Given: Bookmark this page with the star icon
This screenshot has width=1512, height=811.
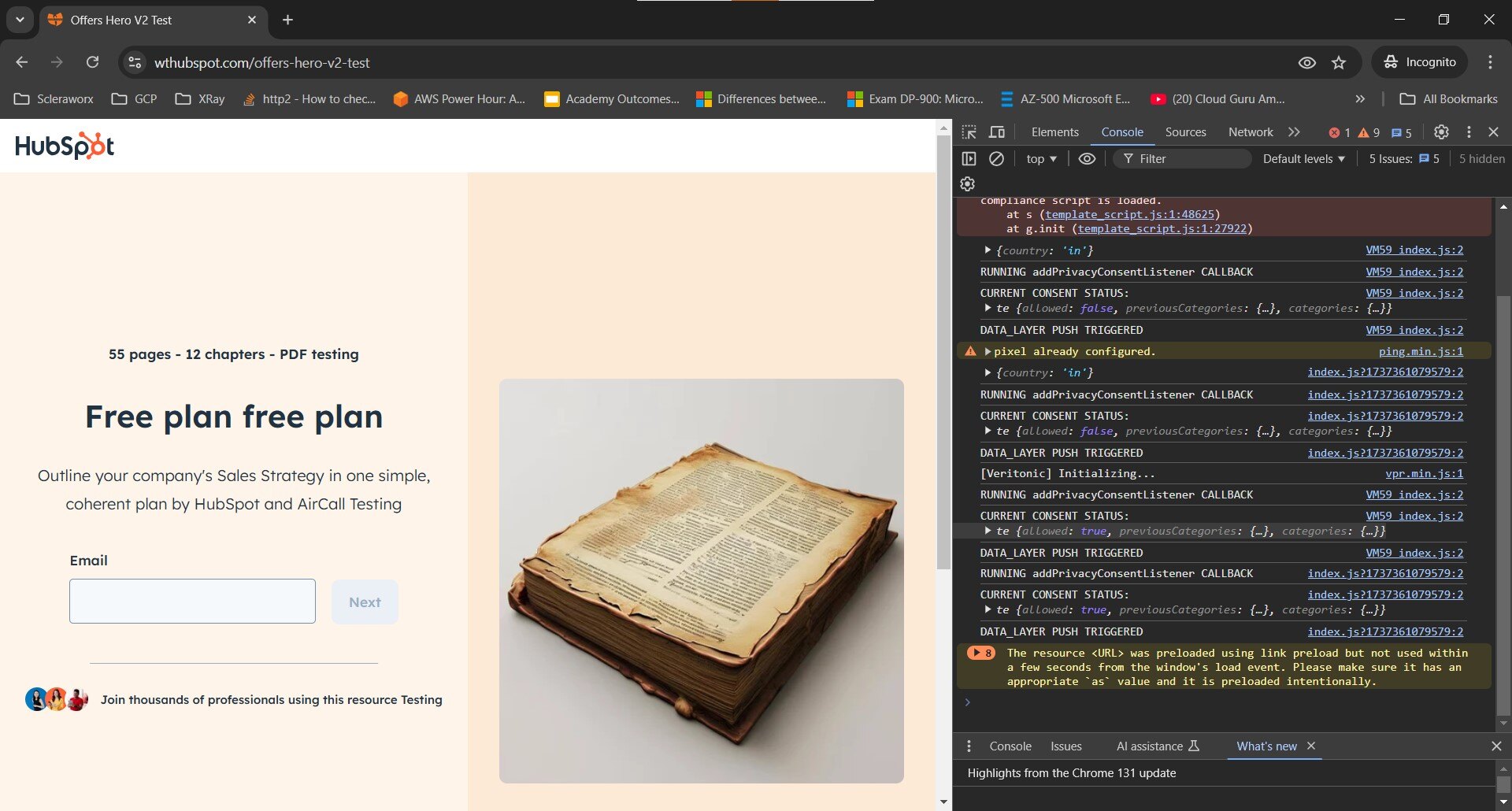Looking at the screenshot, I should (x=1339, y=63).
